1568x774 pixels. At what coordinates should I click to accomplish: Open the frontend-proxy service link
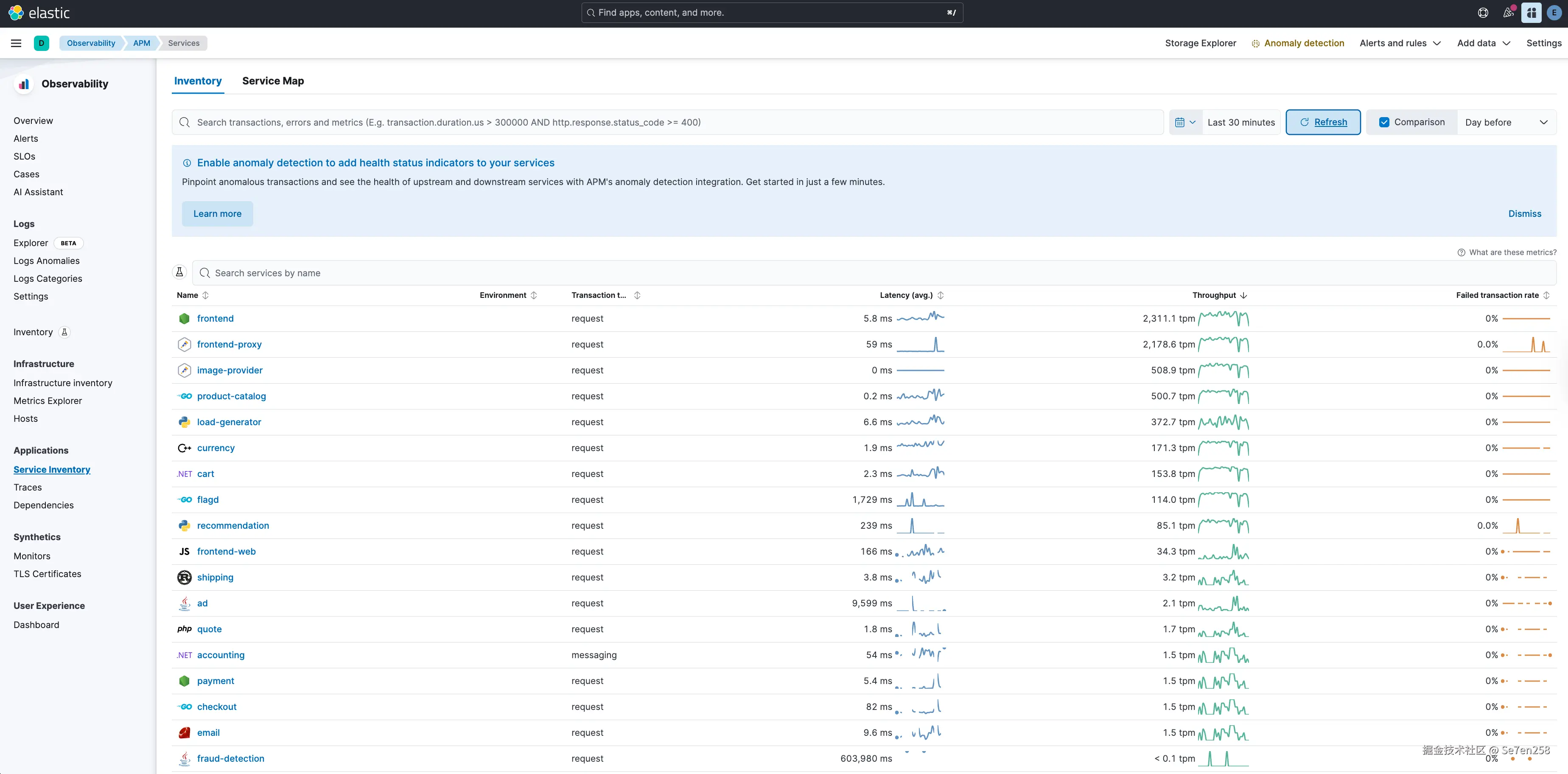(229, 345)
